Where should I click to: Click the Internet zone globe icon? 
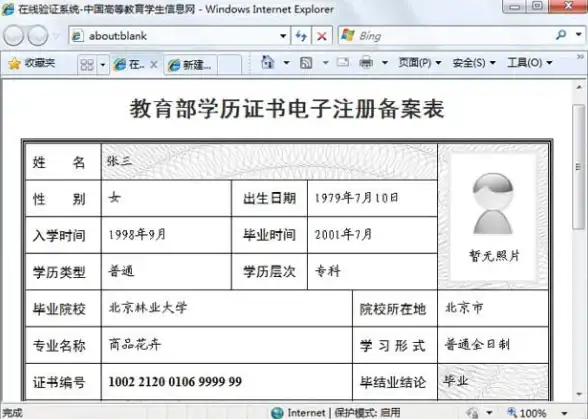[277, 413]
